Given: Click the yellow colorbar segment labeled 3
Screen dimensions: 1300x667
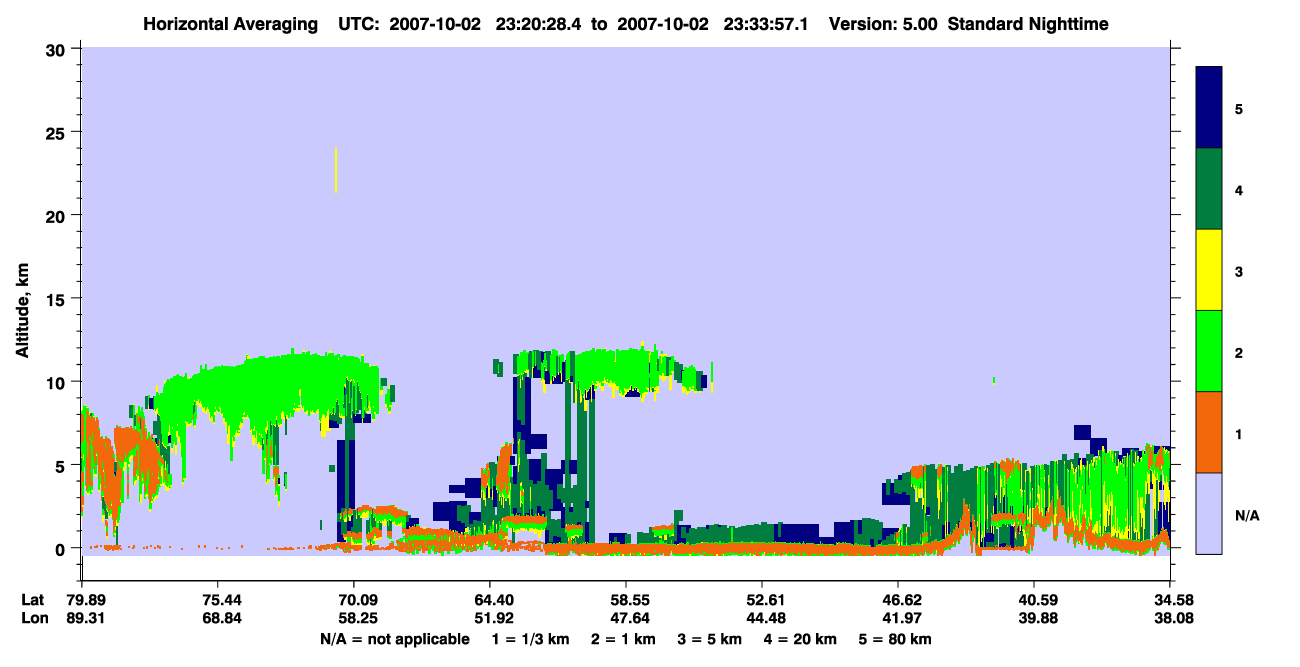Looking at the screenshot, I should point(1209,270).
